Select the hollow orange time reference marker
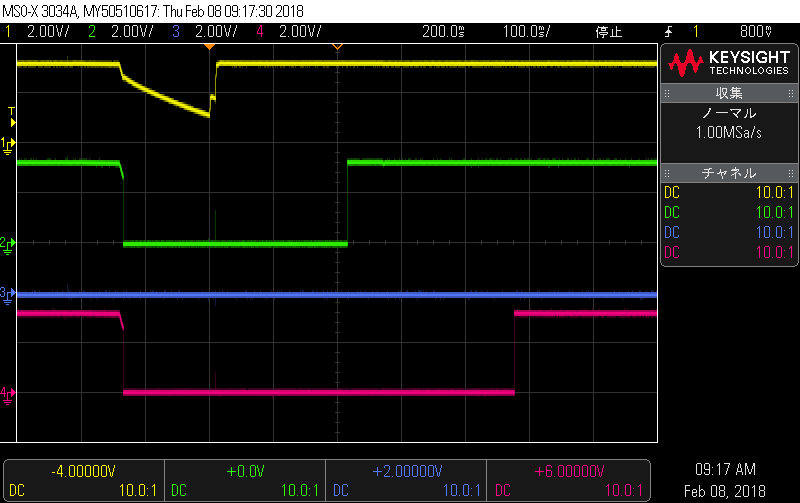 point(337,47)
